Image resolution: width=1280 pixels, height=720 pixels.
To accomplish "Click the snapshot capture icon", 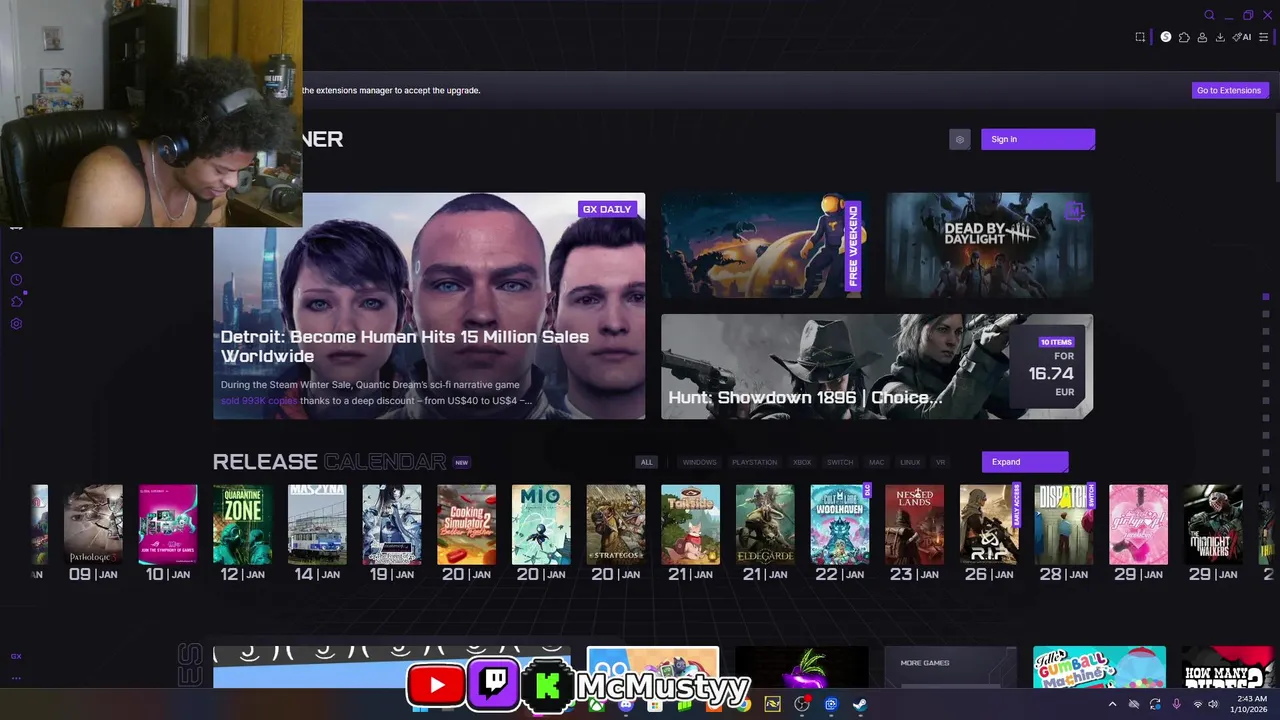I will tap(1140, 37).
